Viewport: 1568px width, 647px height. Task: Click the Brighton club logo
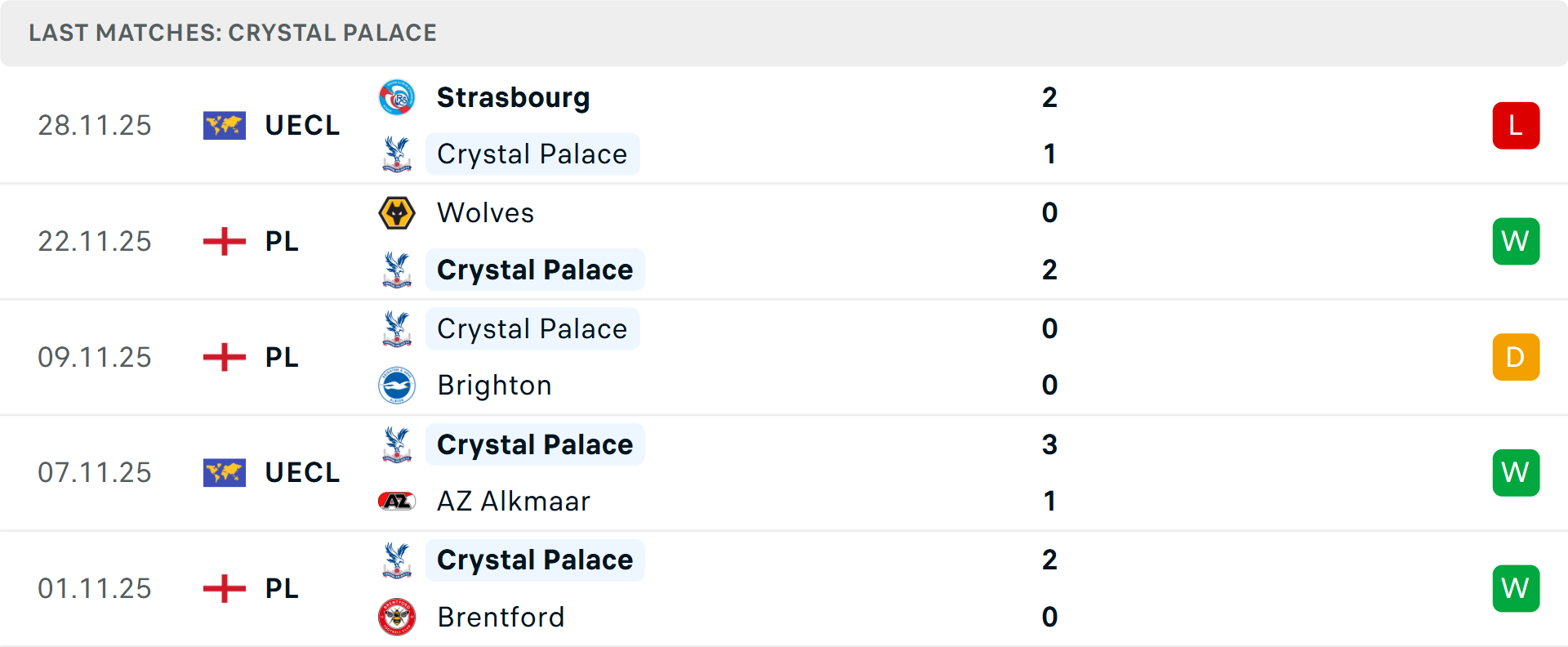(x=397, y=386)
